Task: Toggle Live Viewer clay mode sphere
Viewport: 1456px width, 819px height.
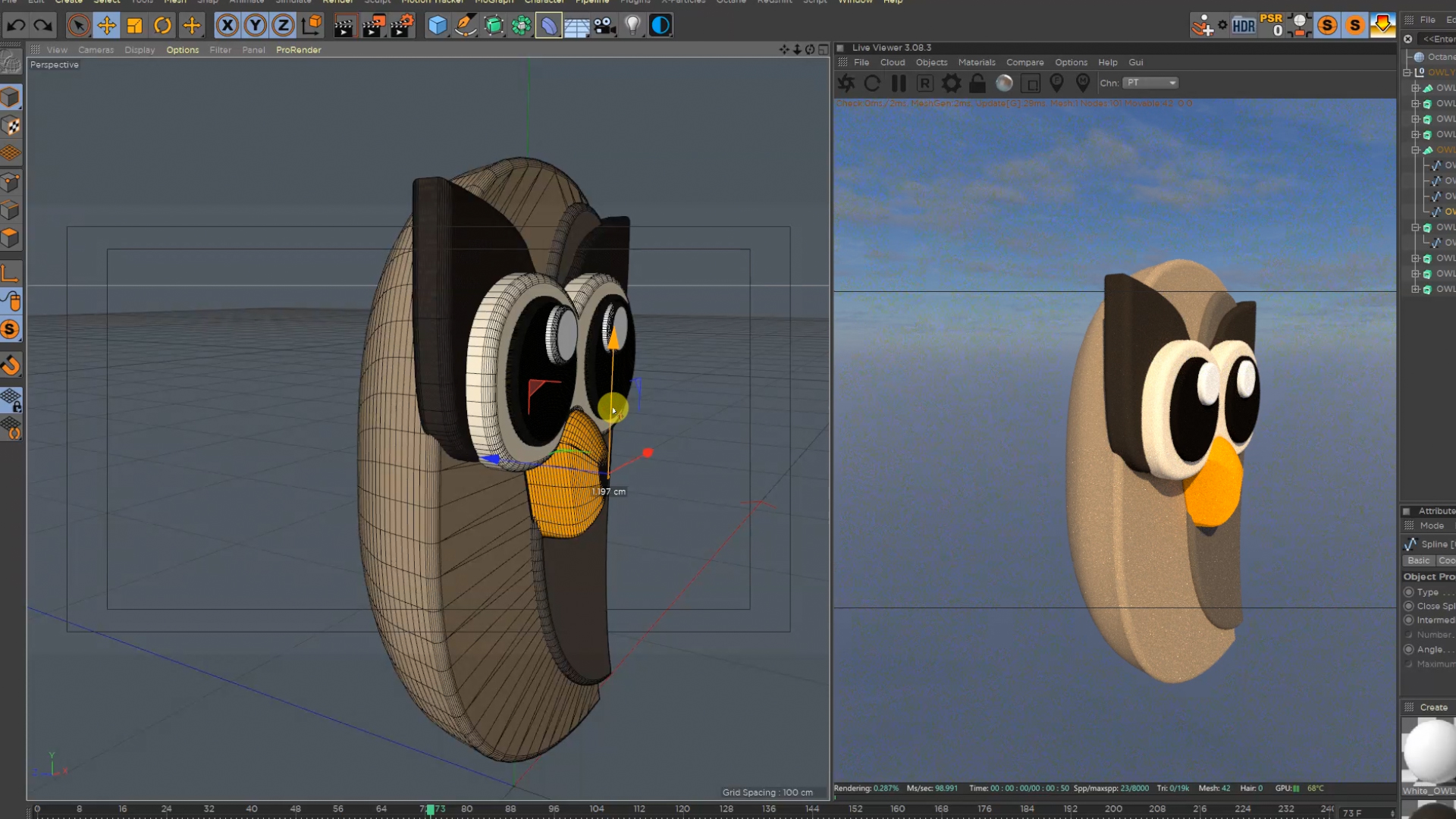Action: coord(1004,83)
